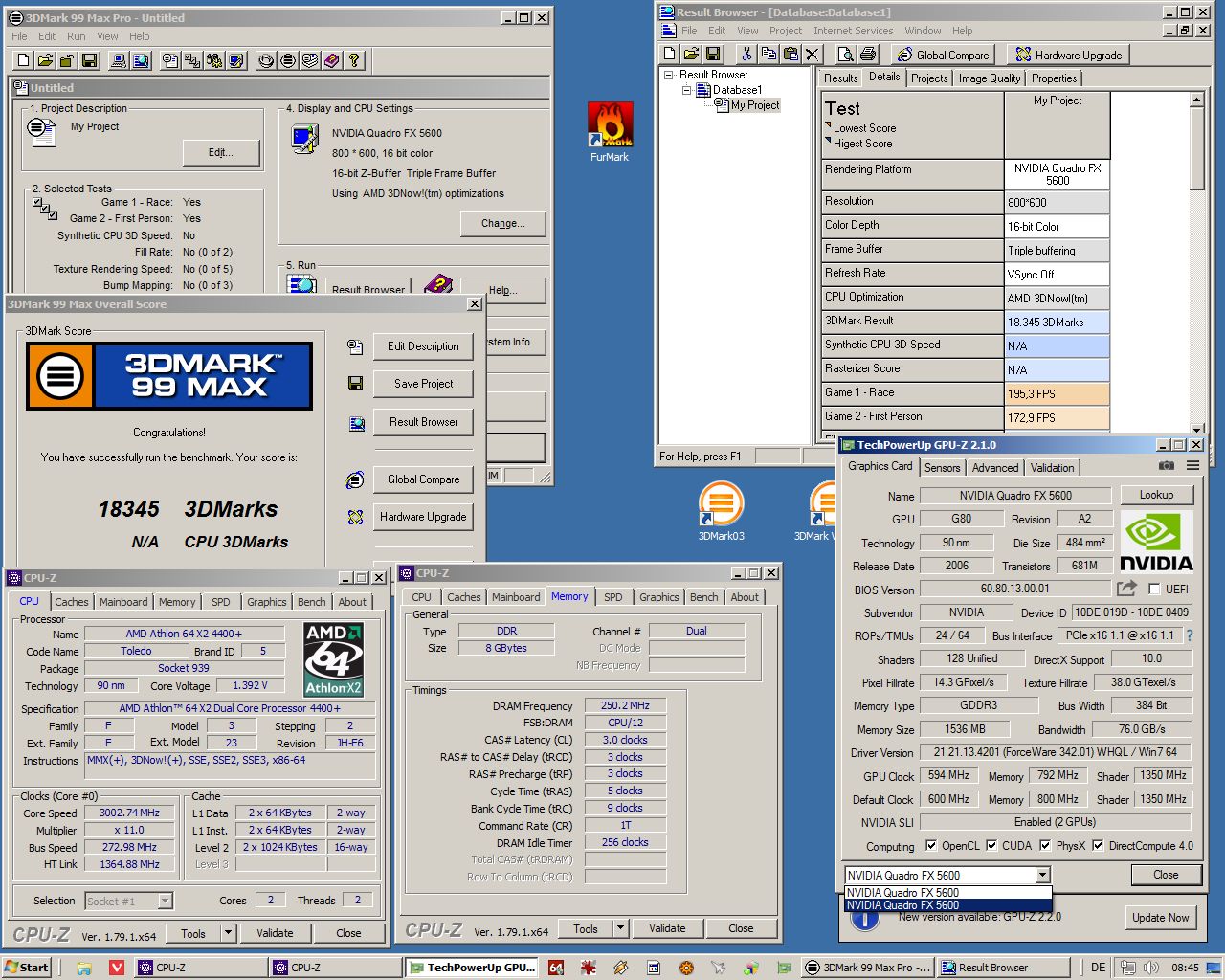Toggle the DirectCompute 4.0 checkbox
The image size is (1225, 980).
(x=1098, y=846)
